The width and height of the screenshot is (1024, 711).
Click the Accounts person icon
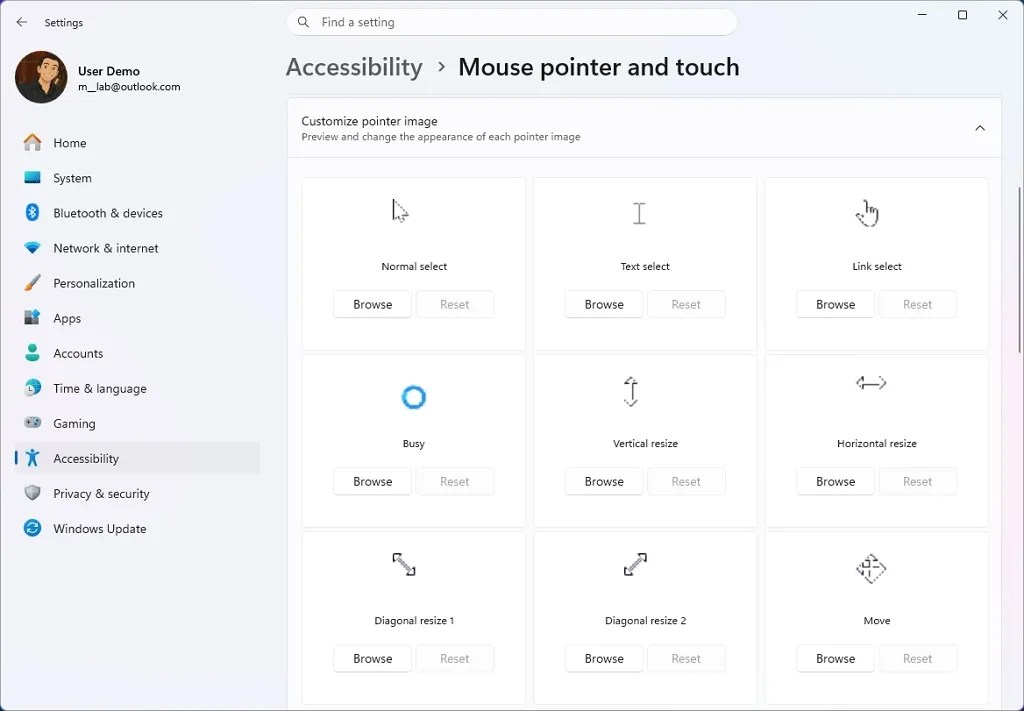tap(32, 353)
